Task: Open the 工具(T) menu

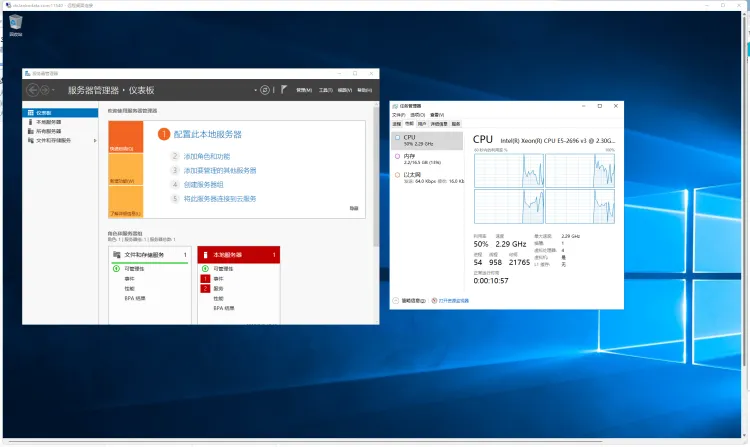Action: coord(324,90)
